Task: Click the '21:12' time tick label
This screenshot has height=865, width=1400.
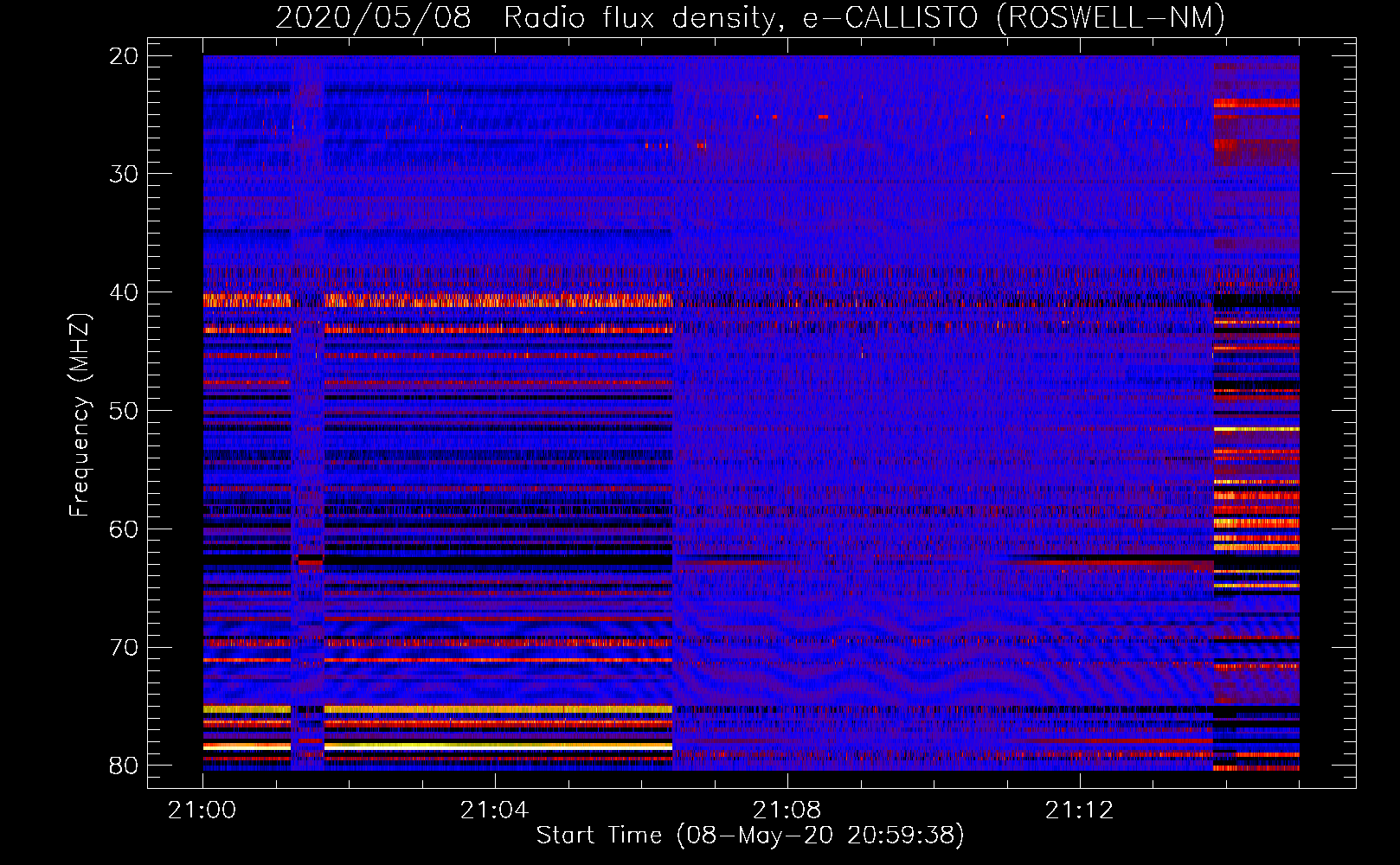Action: (x=1079, y=811)
